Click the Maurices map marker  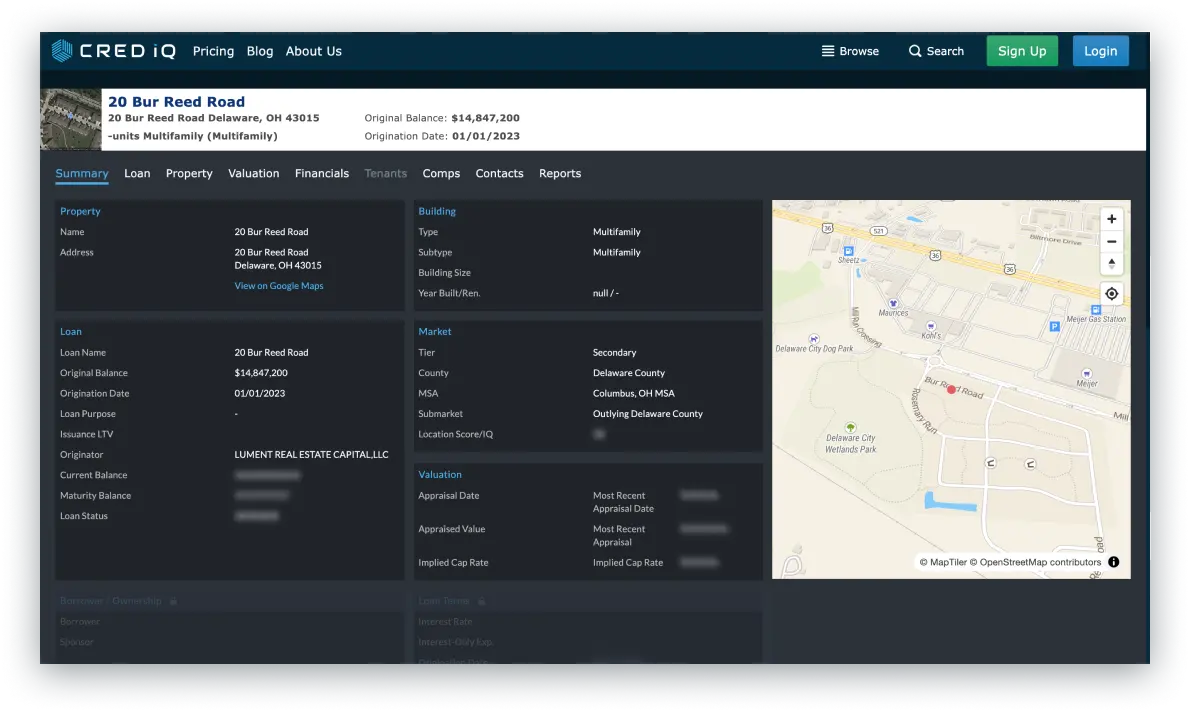[x=893, y=304]
